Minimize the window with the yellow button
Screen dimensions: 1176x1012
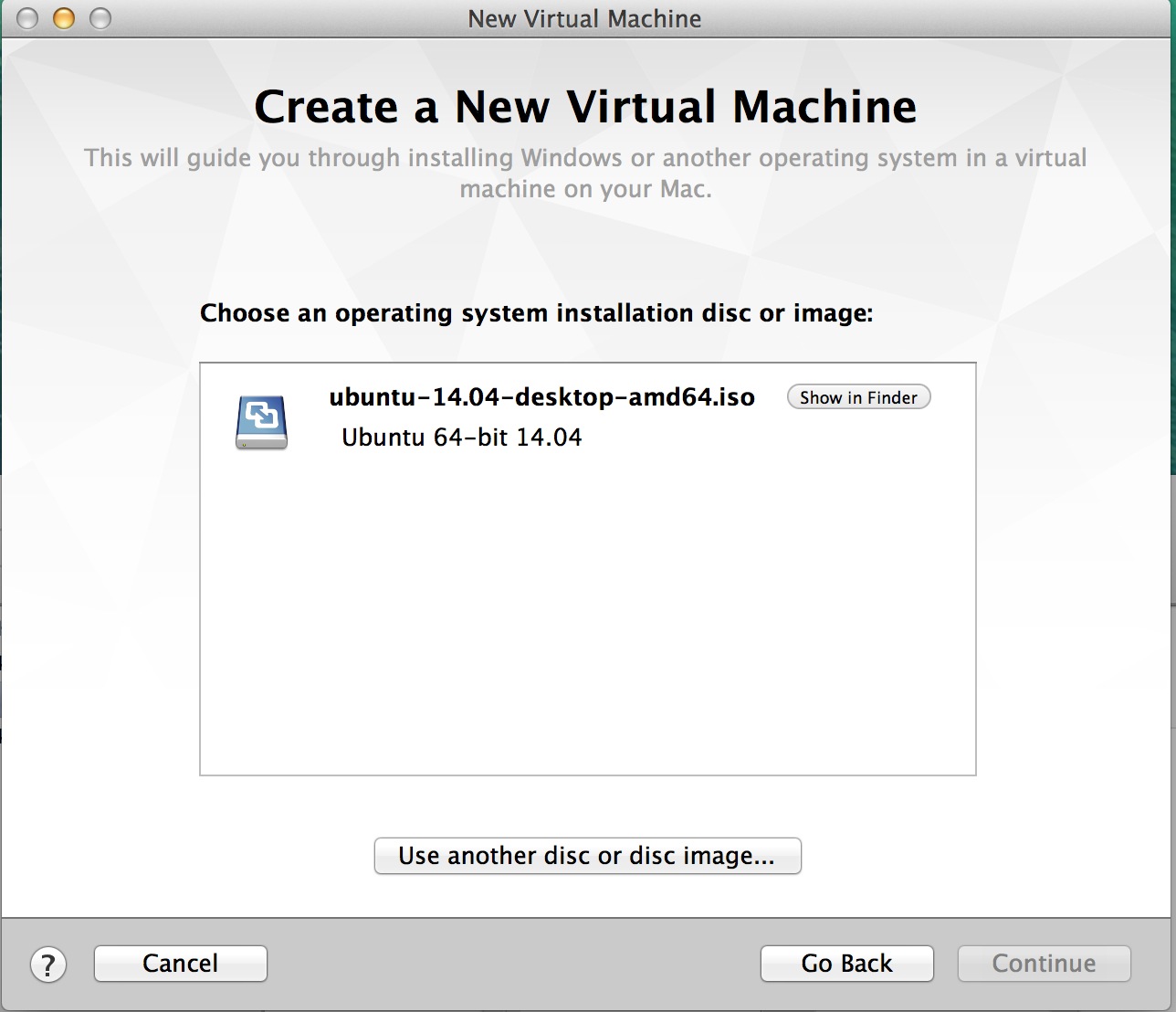click(63, 18)
